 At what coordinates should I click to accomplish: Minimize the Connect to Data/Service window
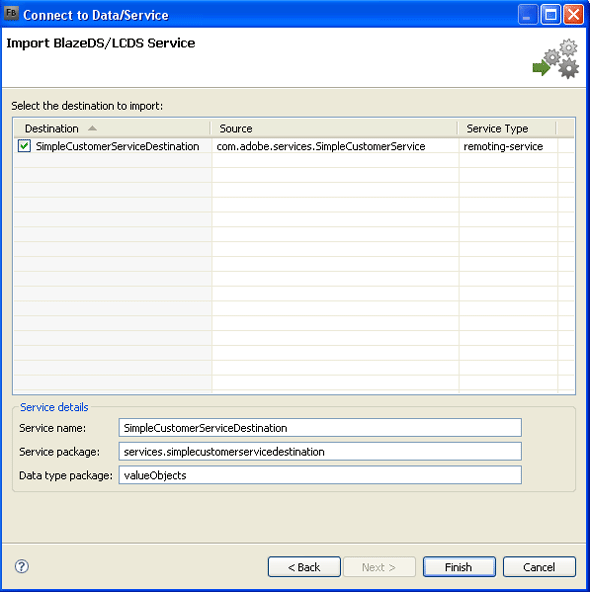click(528, 15)
